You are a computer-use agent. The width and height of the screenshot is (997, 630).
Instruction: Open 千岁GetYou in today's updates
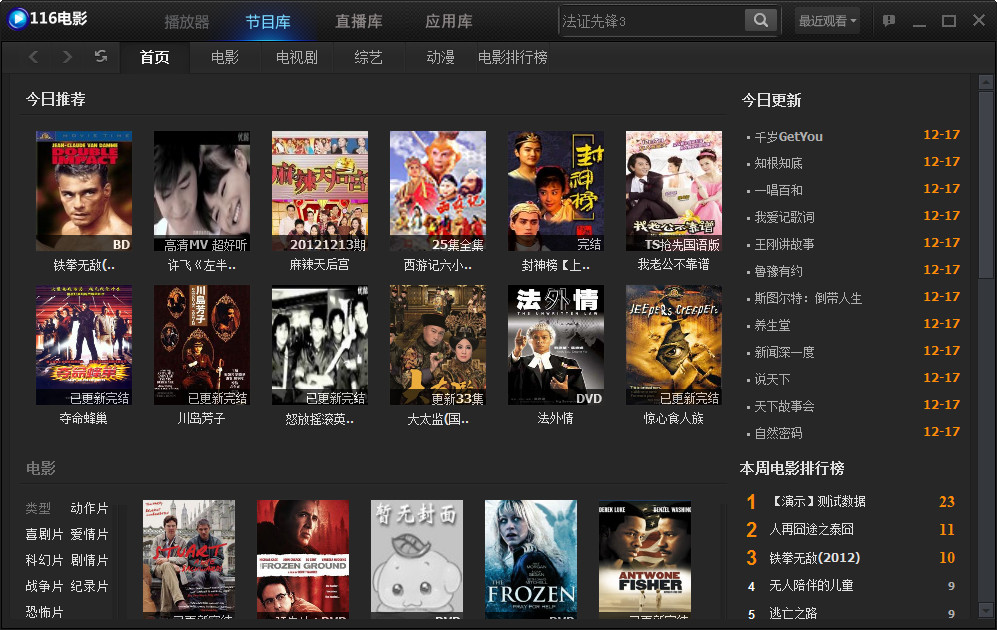point(788,137)
